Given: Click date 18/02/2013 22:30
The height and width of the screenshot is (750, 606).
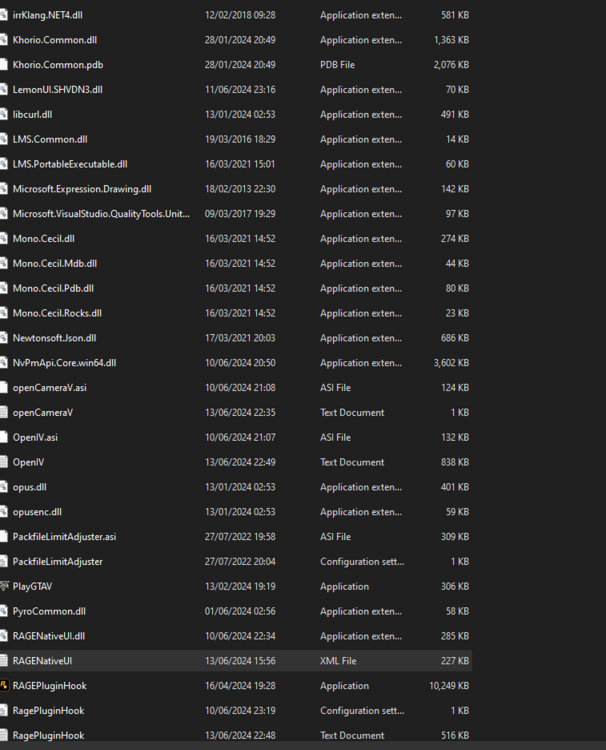Looking at the screenshot, I should pos(240,189).
